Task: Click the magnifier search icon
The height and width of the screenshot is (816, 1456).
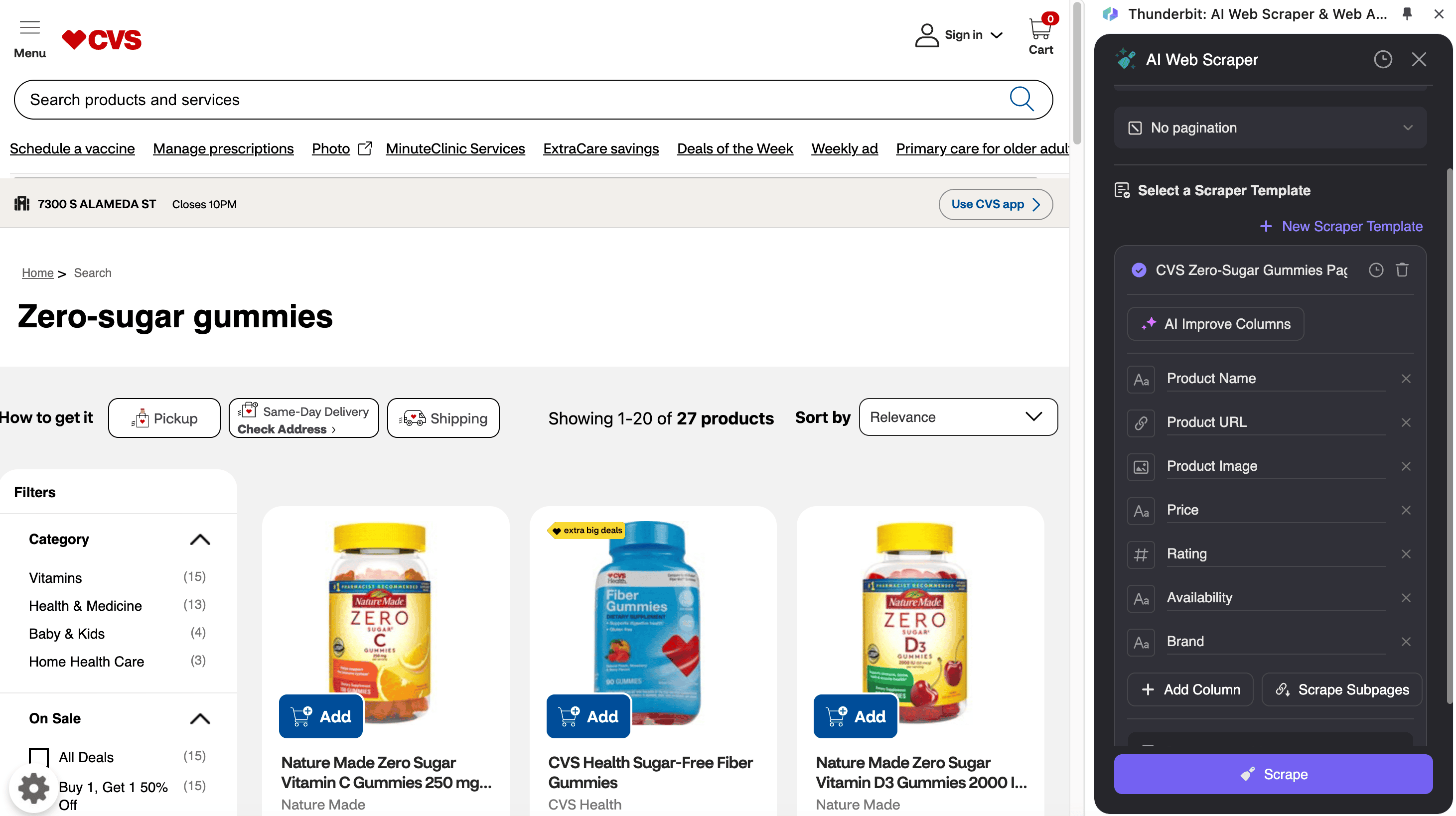Action: coord(1021,100)
